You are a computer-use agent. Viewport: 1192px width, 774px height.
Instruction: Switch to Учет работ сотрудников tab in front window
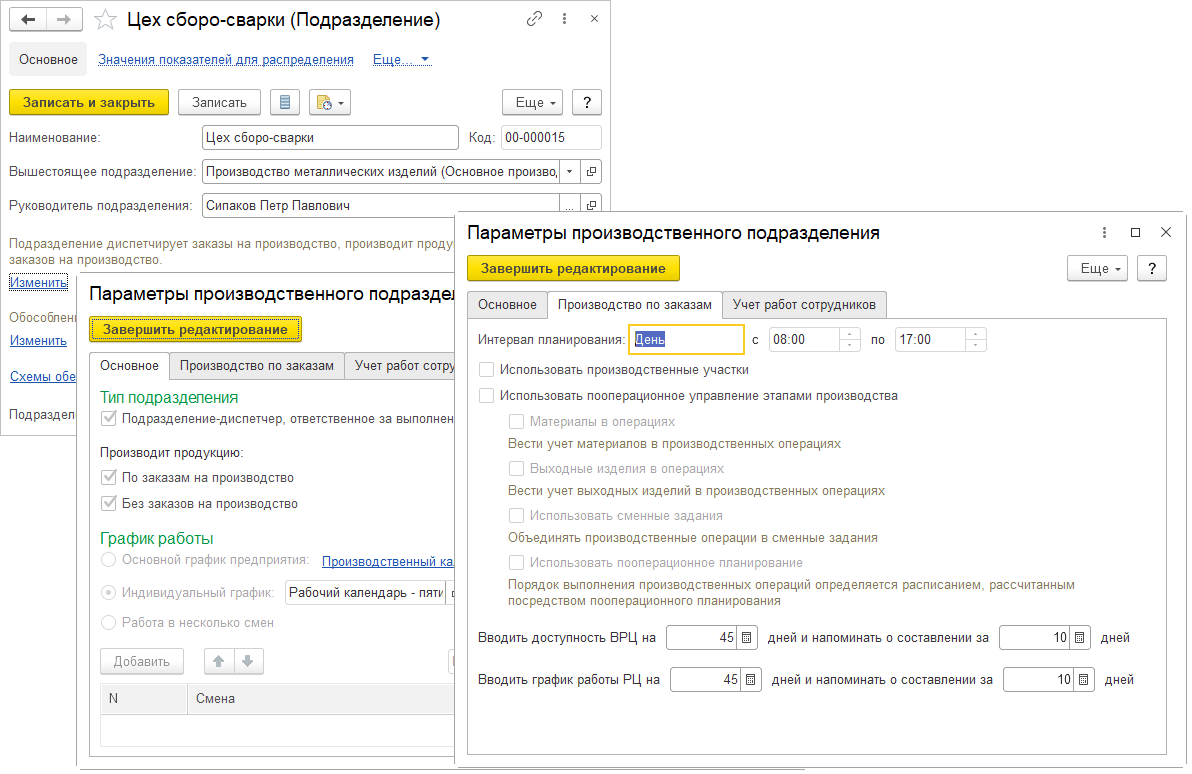[x=804, y=305]
